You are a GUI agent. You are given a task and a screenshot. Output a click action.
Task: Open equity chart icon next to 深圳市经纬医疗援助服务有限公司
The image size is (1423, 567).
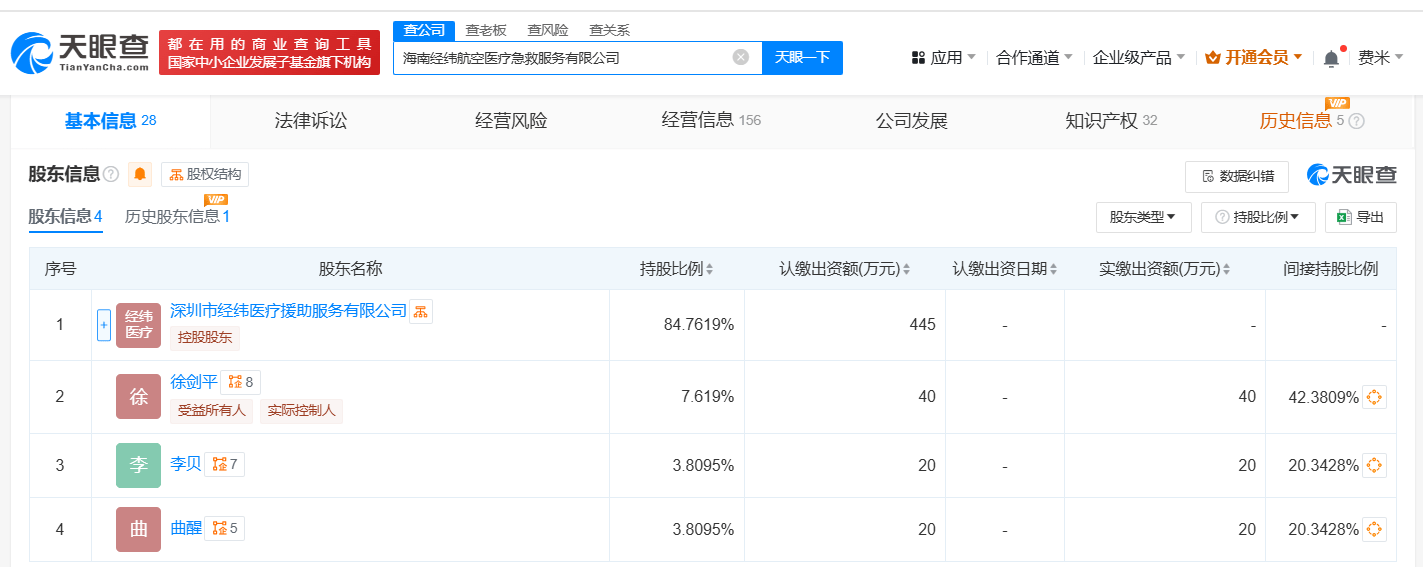tap(421, 311)
